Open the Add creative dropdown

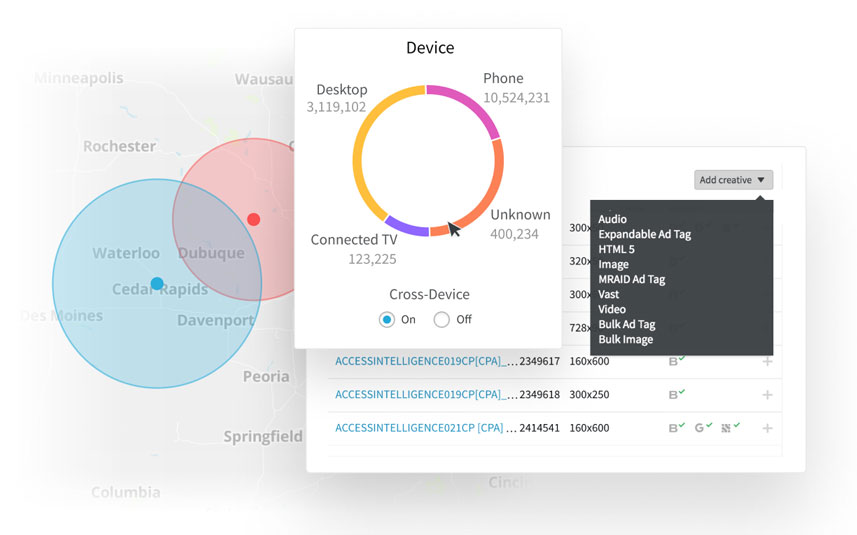(x=733, y=180)
